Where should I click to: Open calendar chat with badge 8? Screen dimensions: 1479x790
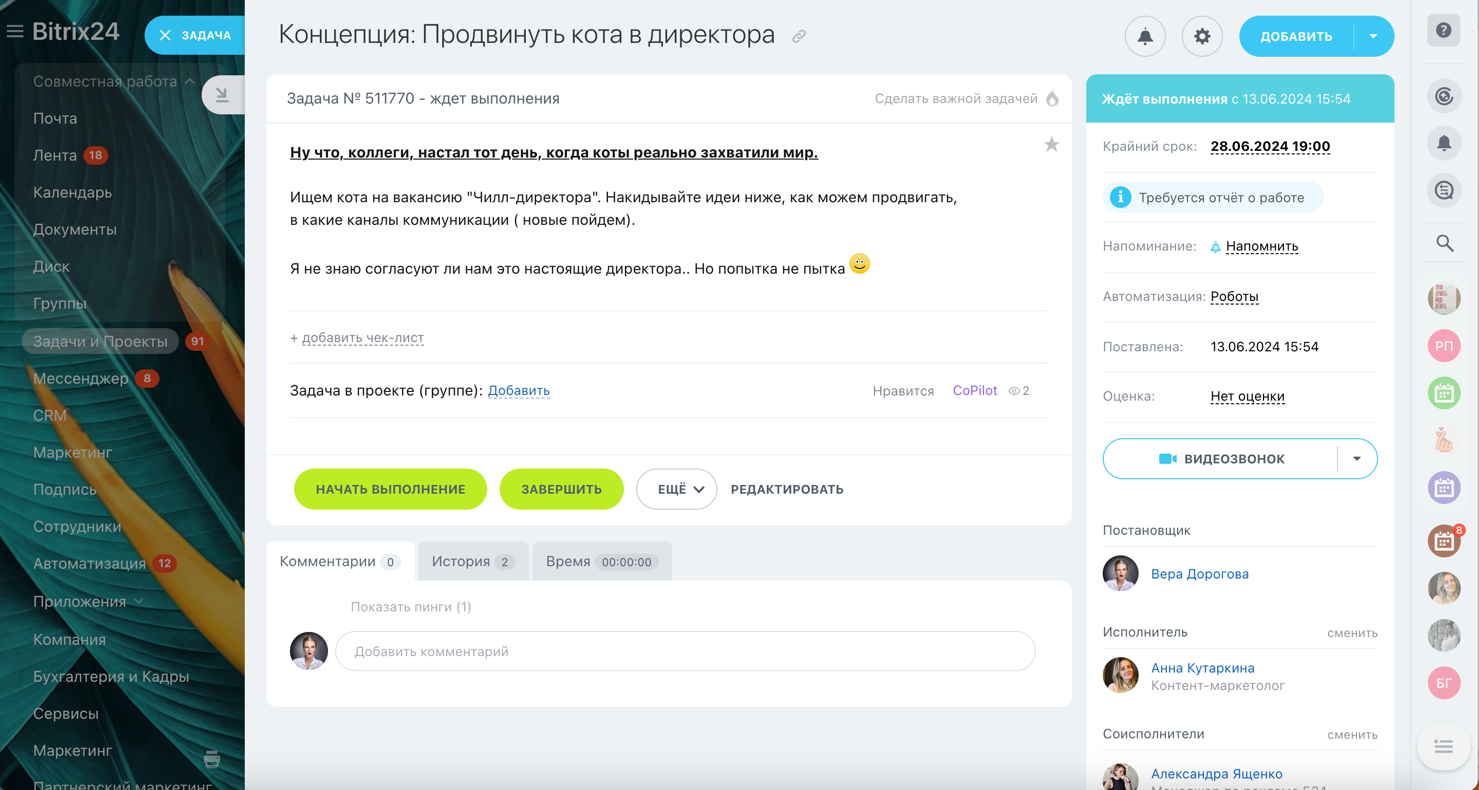coord(1444,541)
